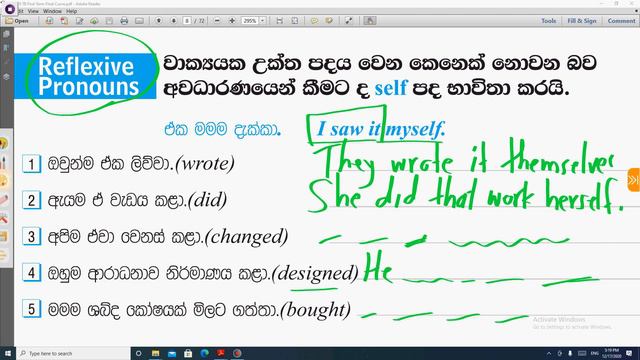Click the taskbar clock and date
The image size is (640, 360).
(612, 353)
